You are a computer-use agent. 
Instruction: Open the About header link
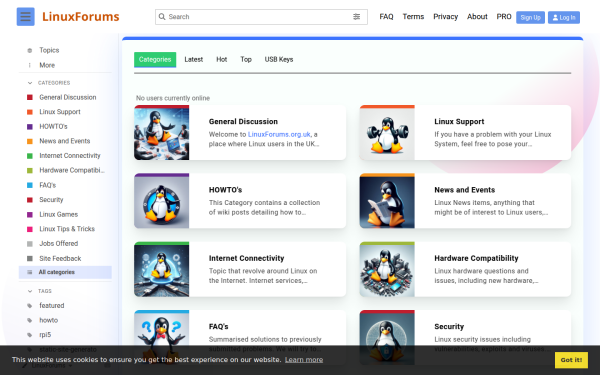click(x=477, y=16)
